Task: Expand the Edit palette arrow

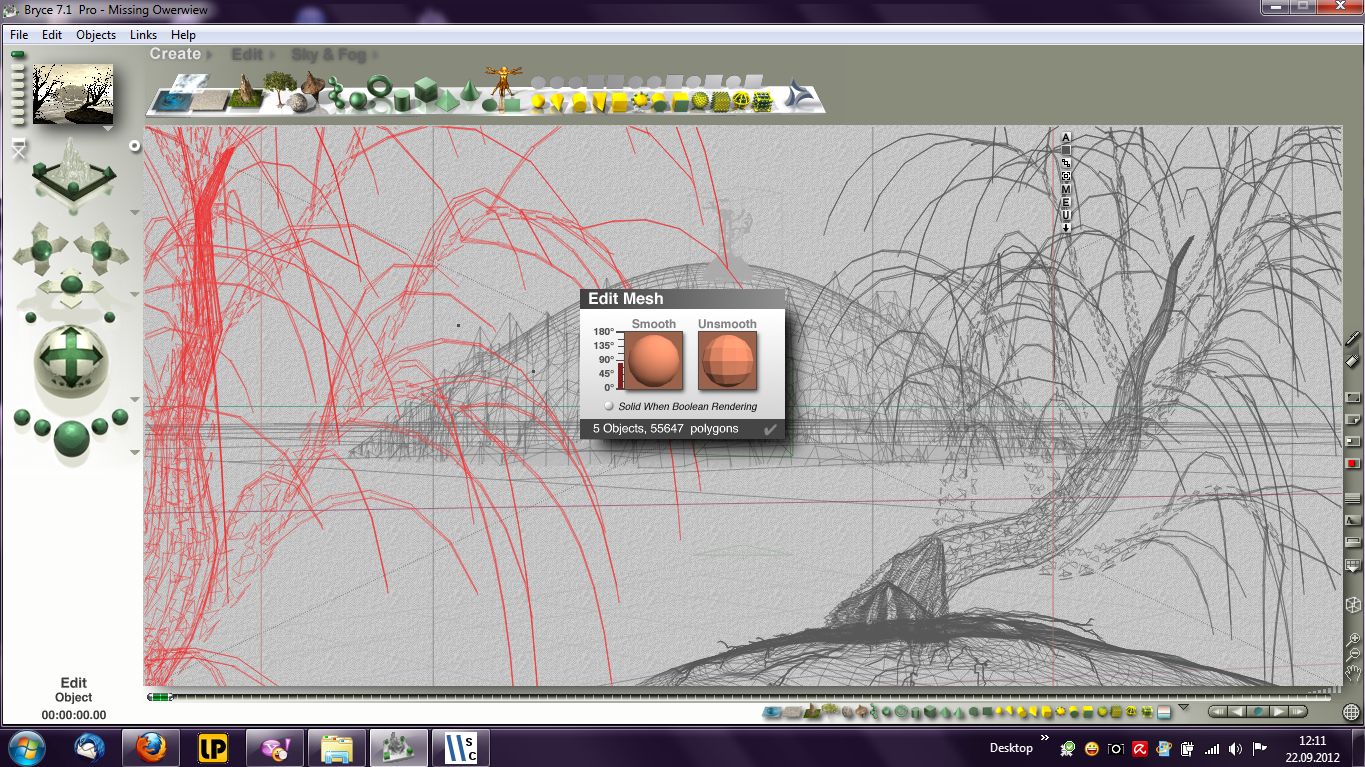Action: [x=270, y=54]
